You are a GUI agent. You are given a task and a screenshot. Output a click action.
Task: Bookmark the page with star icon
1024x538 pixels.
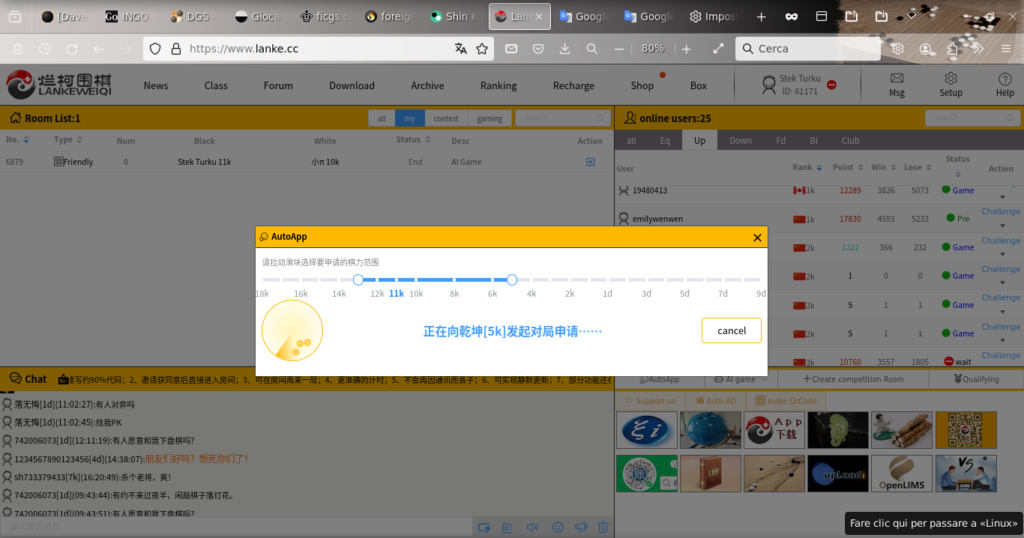point(482,49)
